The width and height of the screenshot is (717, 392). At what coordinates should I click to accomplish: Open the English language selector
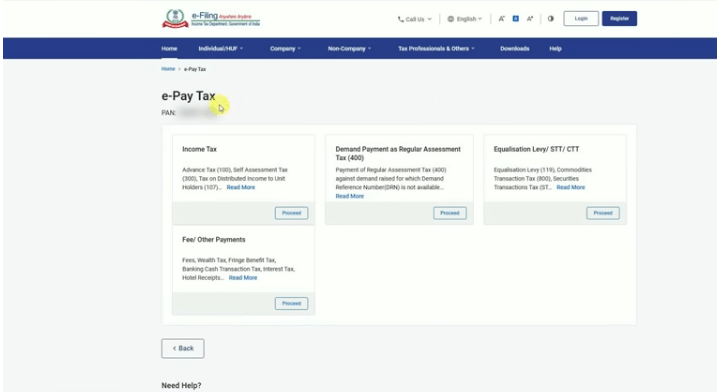click(x=465, y=19)
